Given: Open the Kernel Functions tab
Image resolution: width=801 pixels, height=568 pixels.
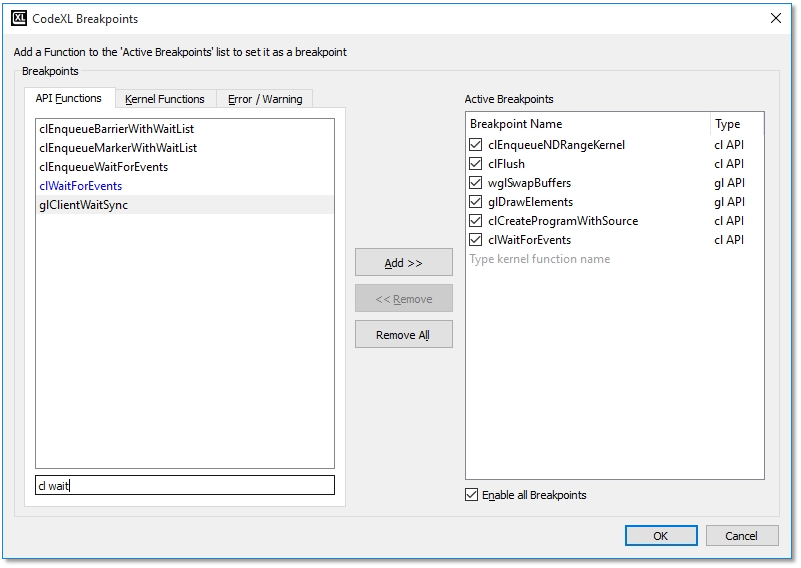Looking at the screenshot, I should click(164, 99).
